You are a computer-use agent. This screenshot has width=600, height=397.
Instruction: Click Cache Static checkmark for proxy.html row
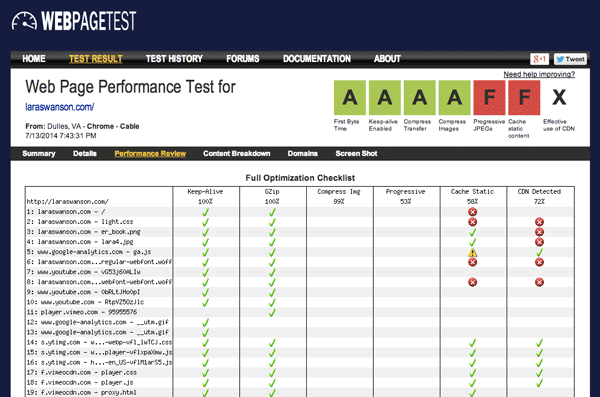(473, 392)
